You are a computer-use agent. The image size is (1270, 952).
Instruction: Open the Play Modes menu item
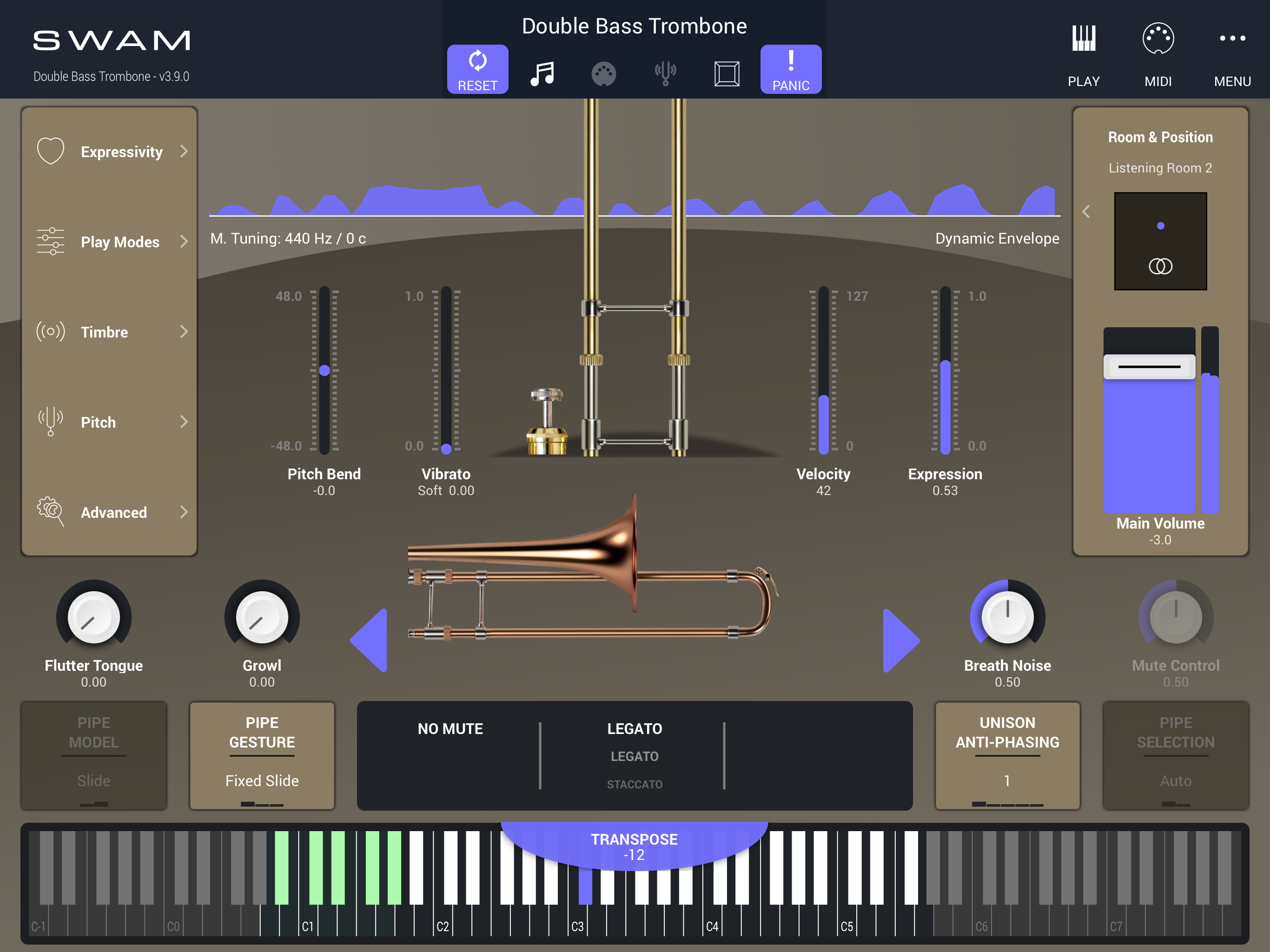click(109, 241)
